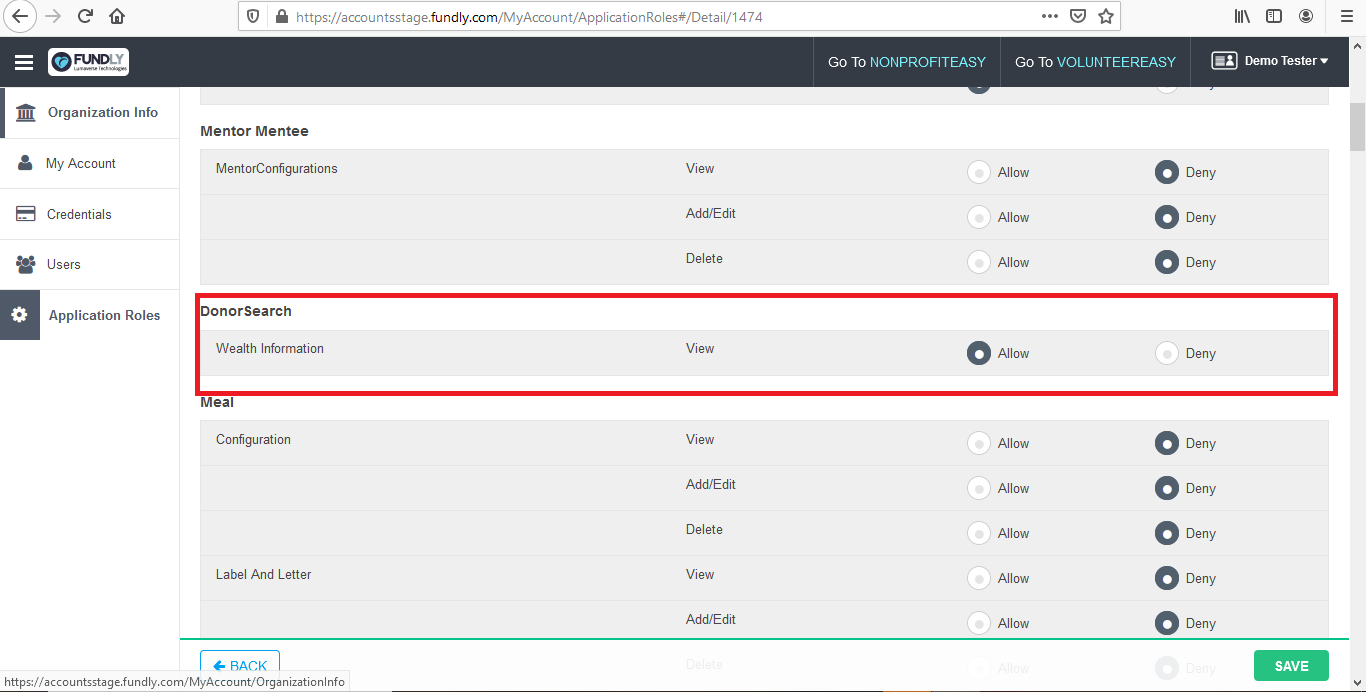Click the site padlock icon

click(281, 17)
